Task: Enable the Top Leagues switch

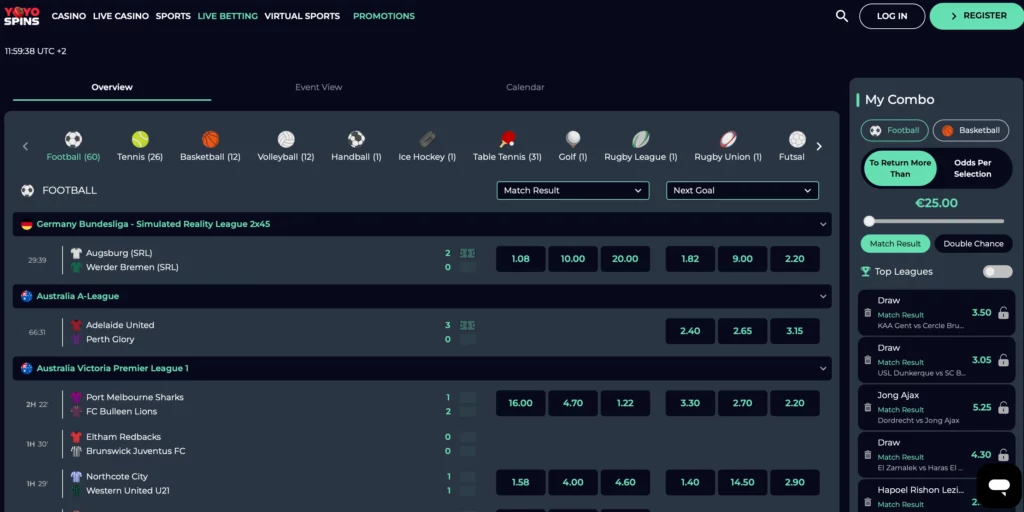Action: tap(997, 272)
